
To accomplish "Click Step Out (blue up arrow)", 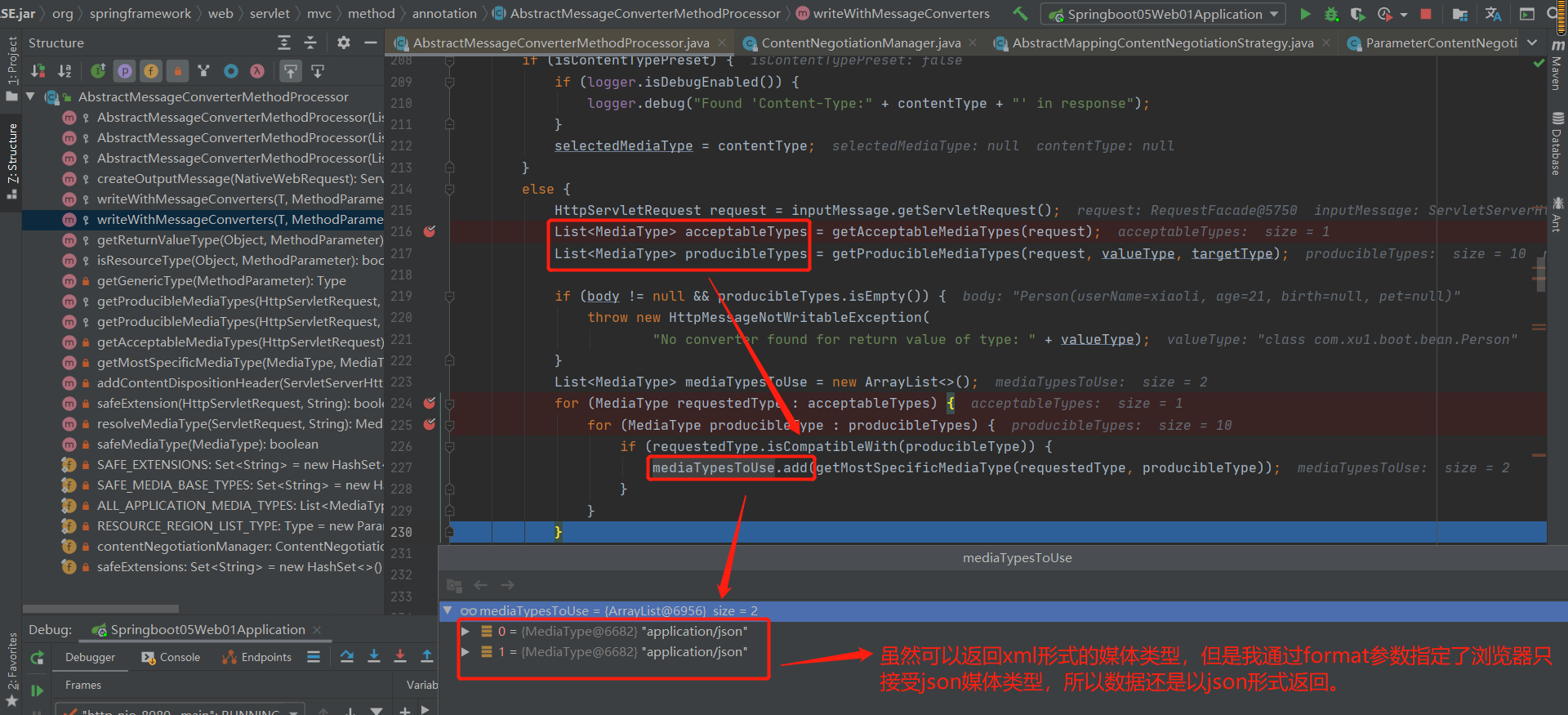I will [x=426, y=656].
